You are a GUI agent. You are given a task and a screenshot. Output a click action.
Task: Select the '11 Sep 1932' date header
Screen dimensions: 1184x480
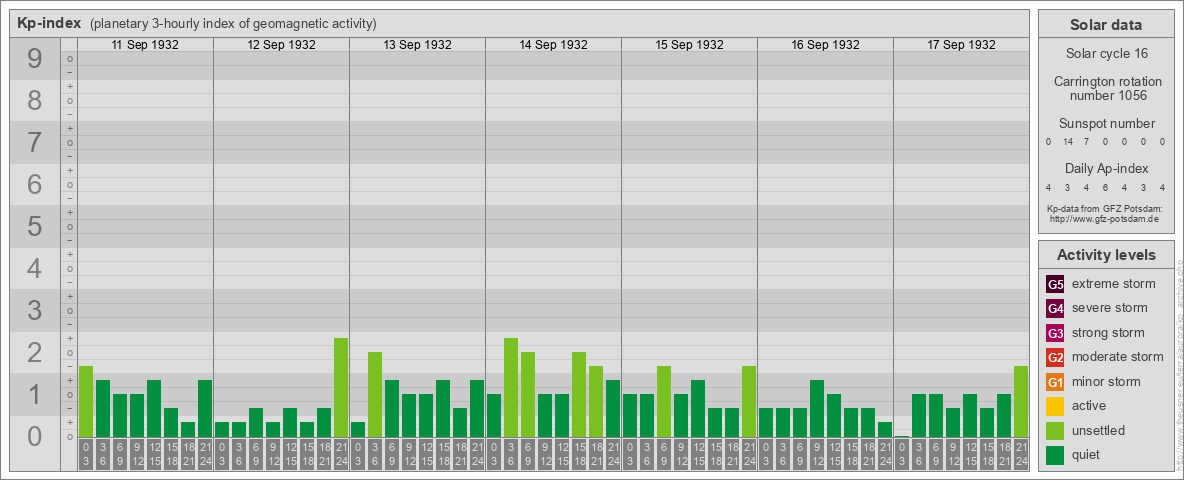145,45
